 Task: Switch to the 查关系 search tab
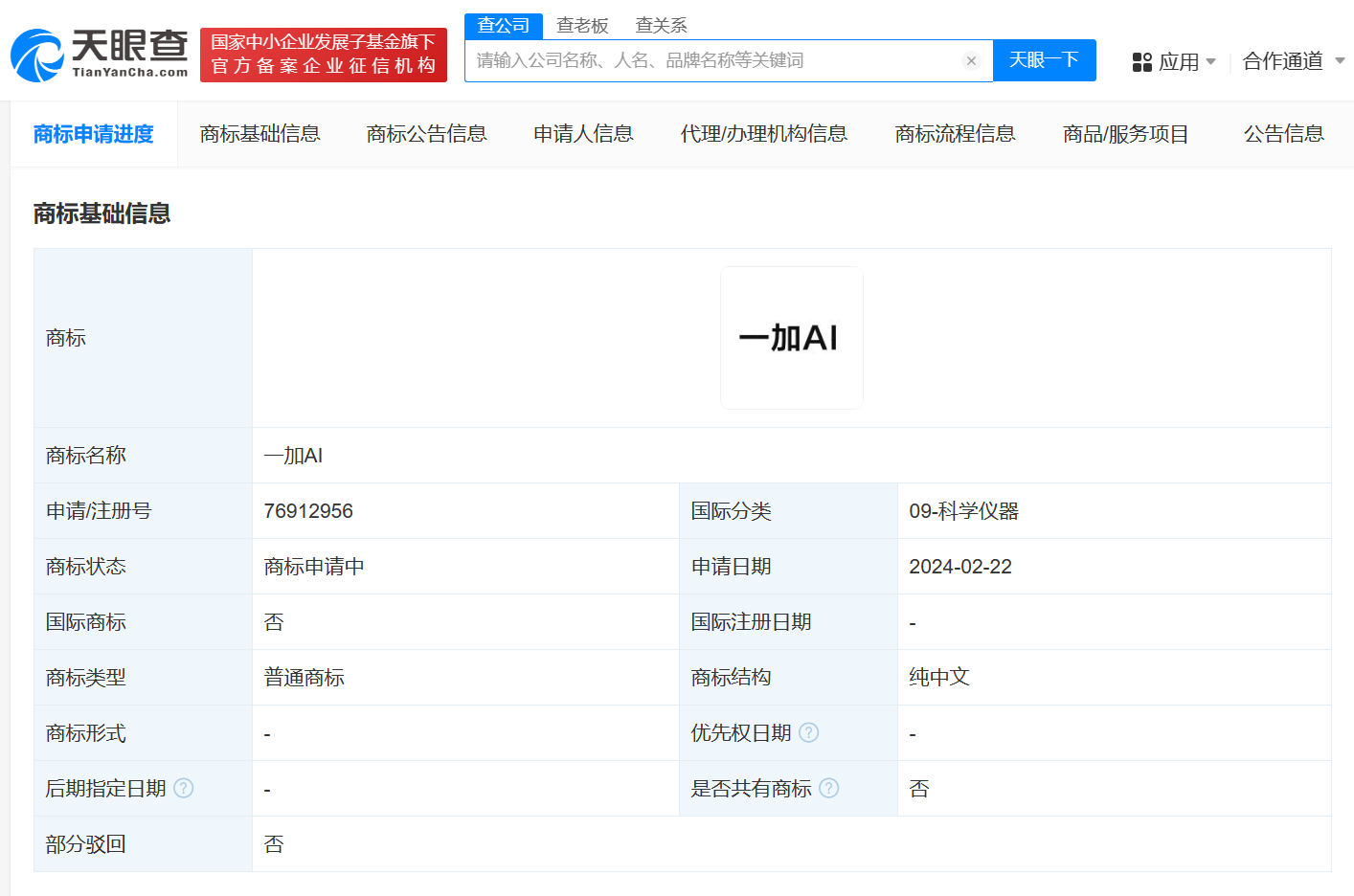661,26
